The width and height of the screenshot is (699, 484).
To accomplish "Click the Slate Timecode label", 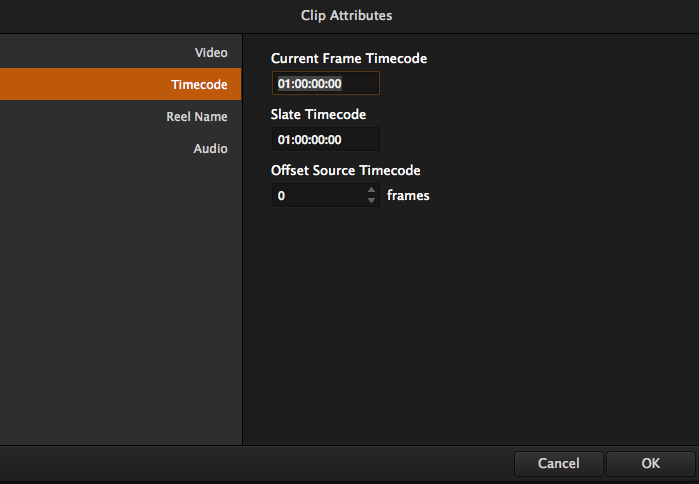I will click(x=318, y=115).
